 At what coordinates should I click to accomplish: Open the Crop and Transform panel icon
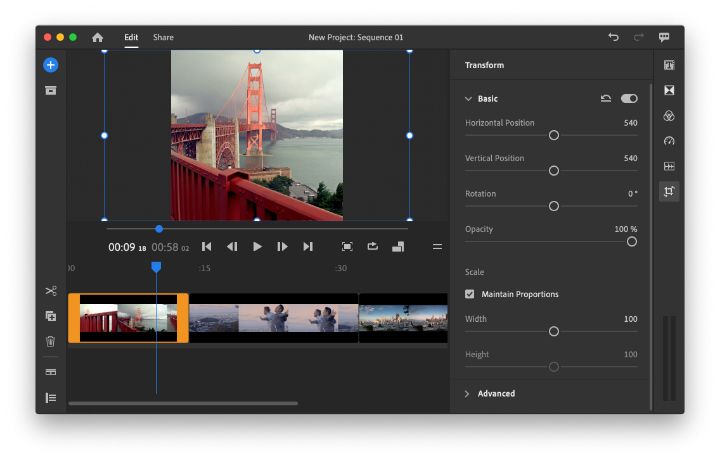click(669, 191)
